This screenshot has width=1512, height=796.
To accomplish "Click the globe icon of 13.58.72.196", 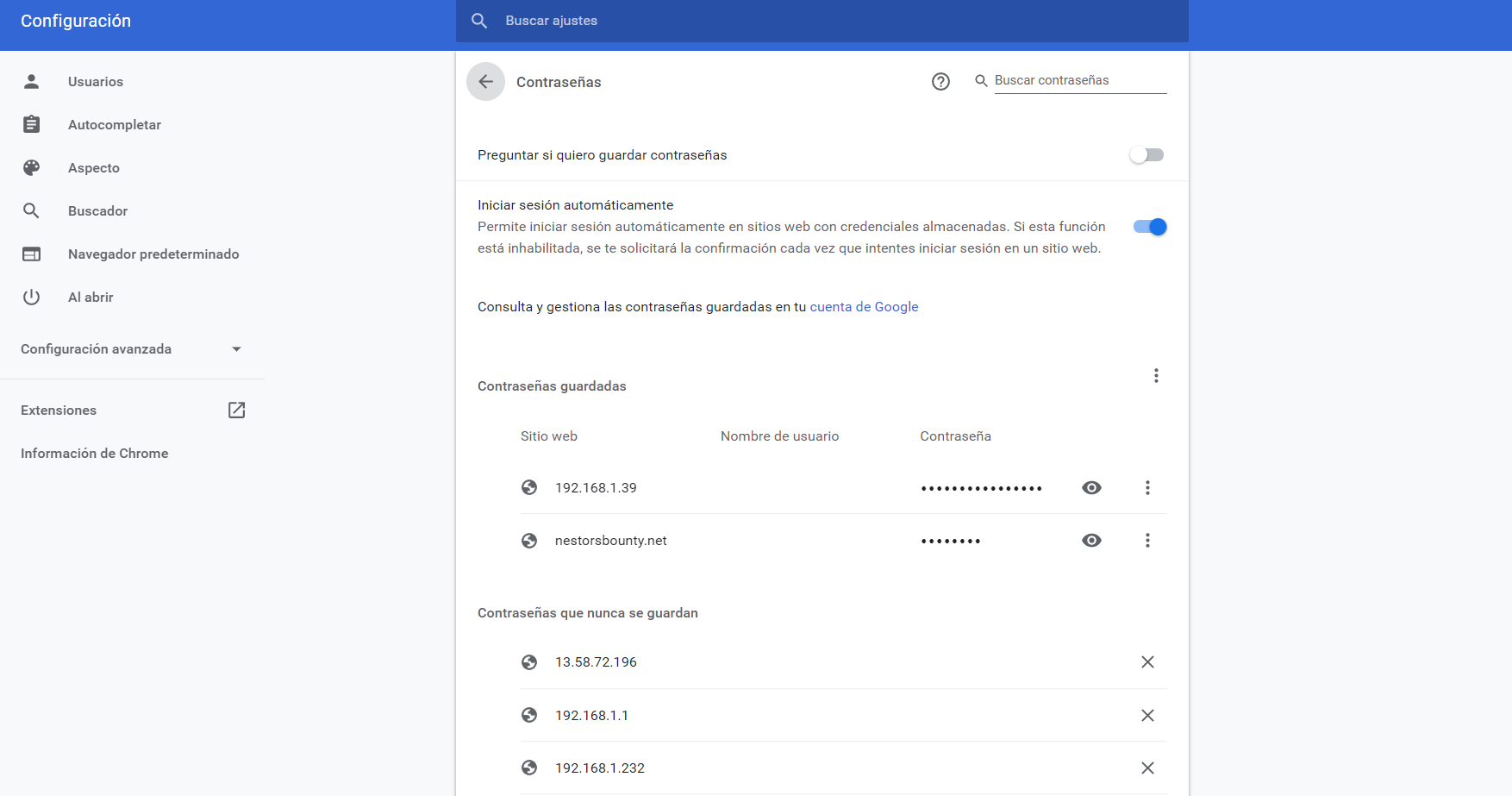I will coord(529,662).
